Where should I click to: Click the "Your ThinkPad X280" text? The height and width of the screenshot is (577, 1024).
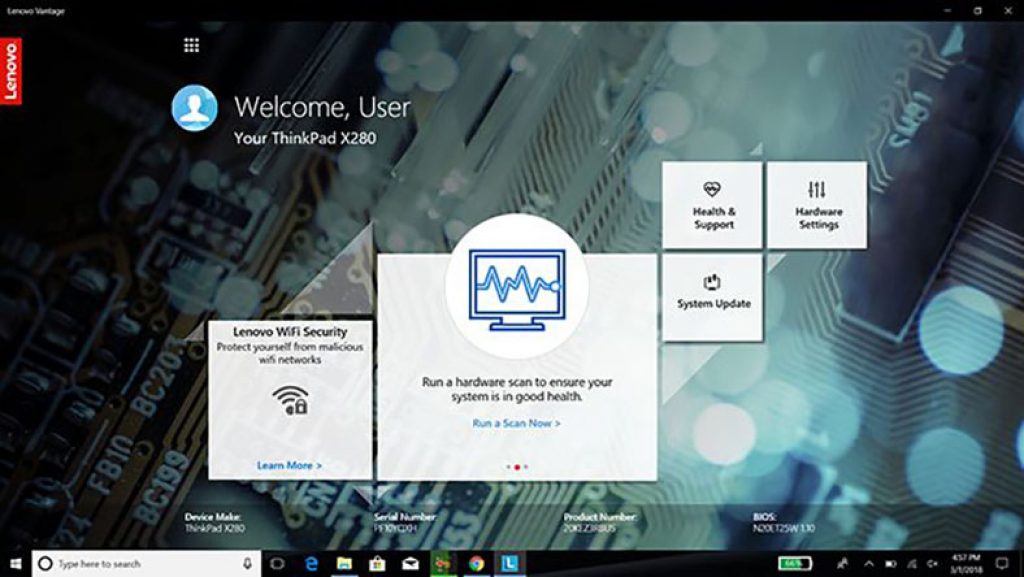(x=305, y=138)
